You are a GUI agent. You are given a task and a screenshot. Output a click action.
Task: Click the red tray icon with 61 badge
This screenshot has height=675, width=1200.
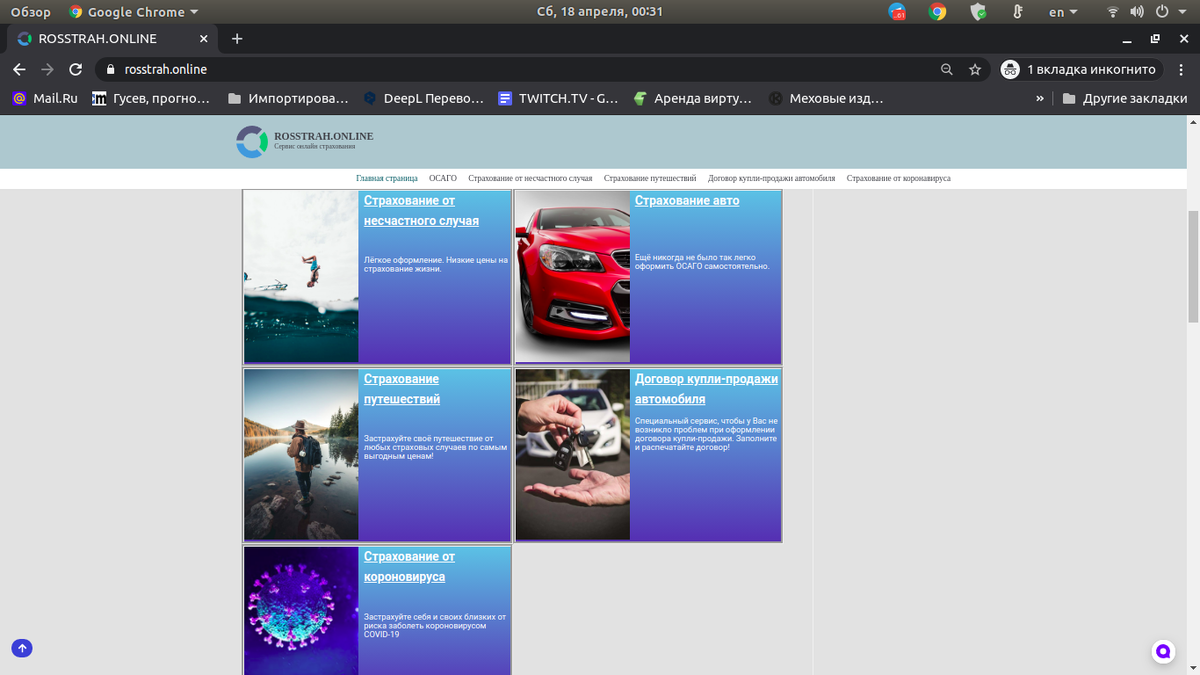click(x=897, y=12)
